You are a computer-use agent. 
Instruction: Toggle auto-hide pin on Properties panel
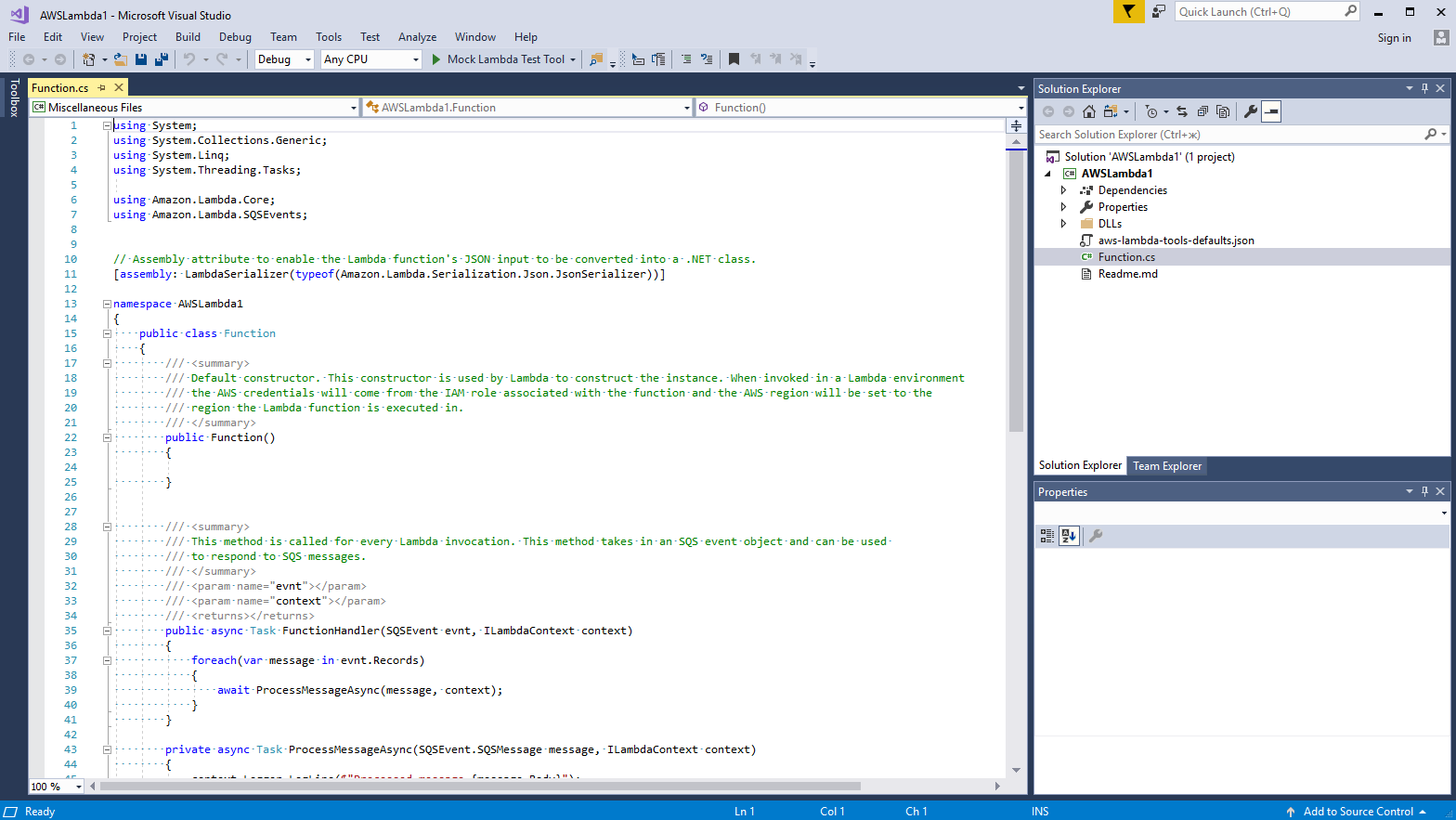pyautogui.click(x=1424, y=491)
